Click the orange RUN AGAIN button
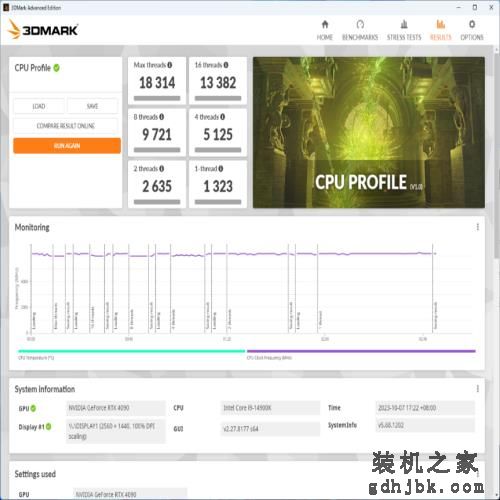The height and width of the screenshot is (500, 500). [x=67, y=146]
